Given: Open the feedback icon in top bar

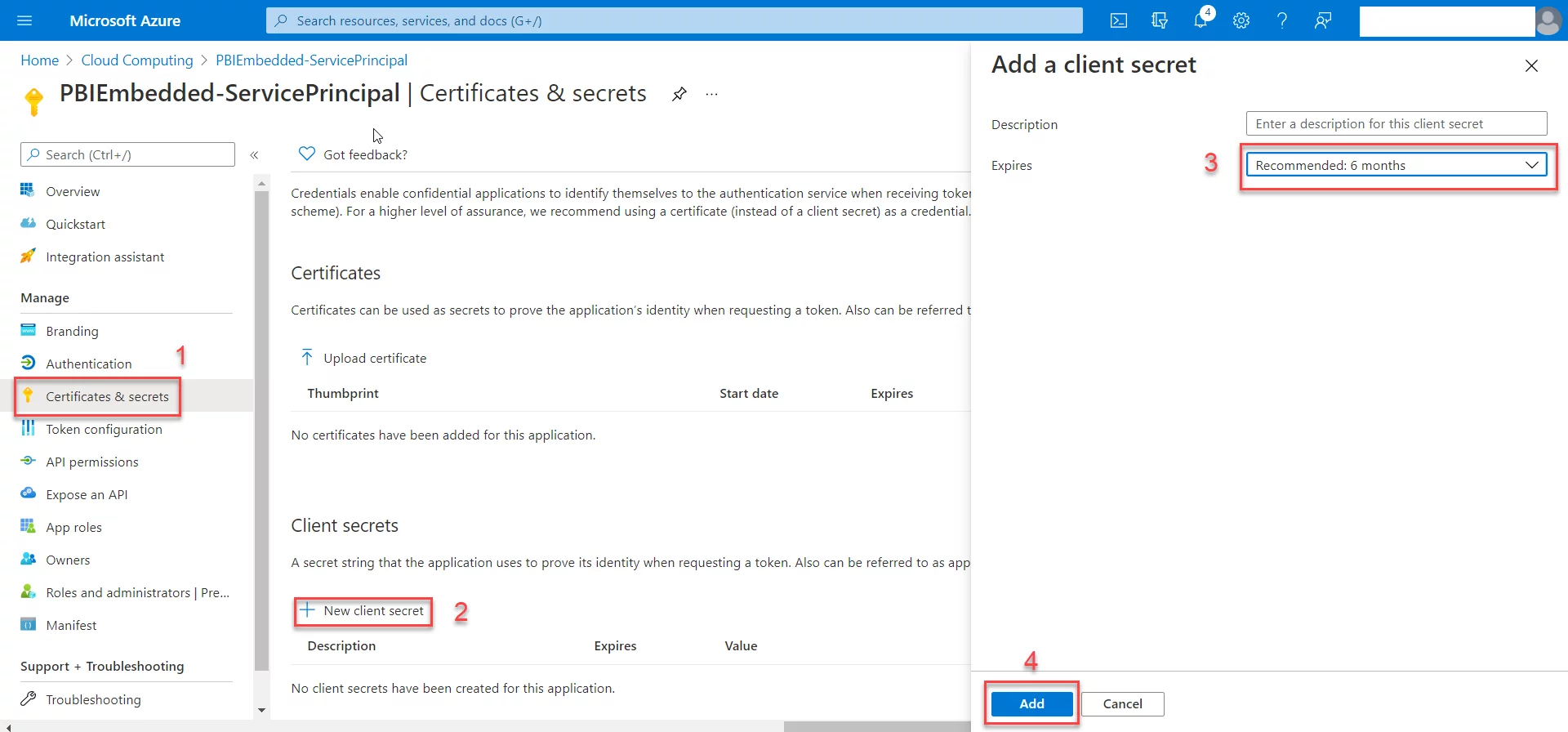Looking at the screenshot, I should coord(1323,20).
